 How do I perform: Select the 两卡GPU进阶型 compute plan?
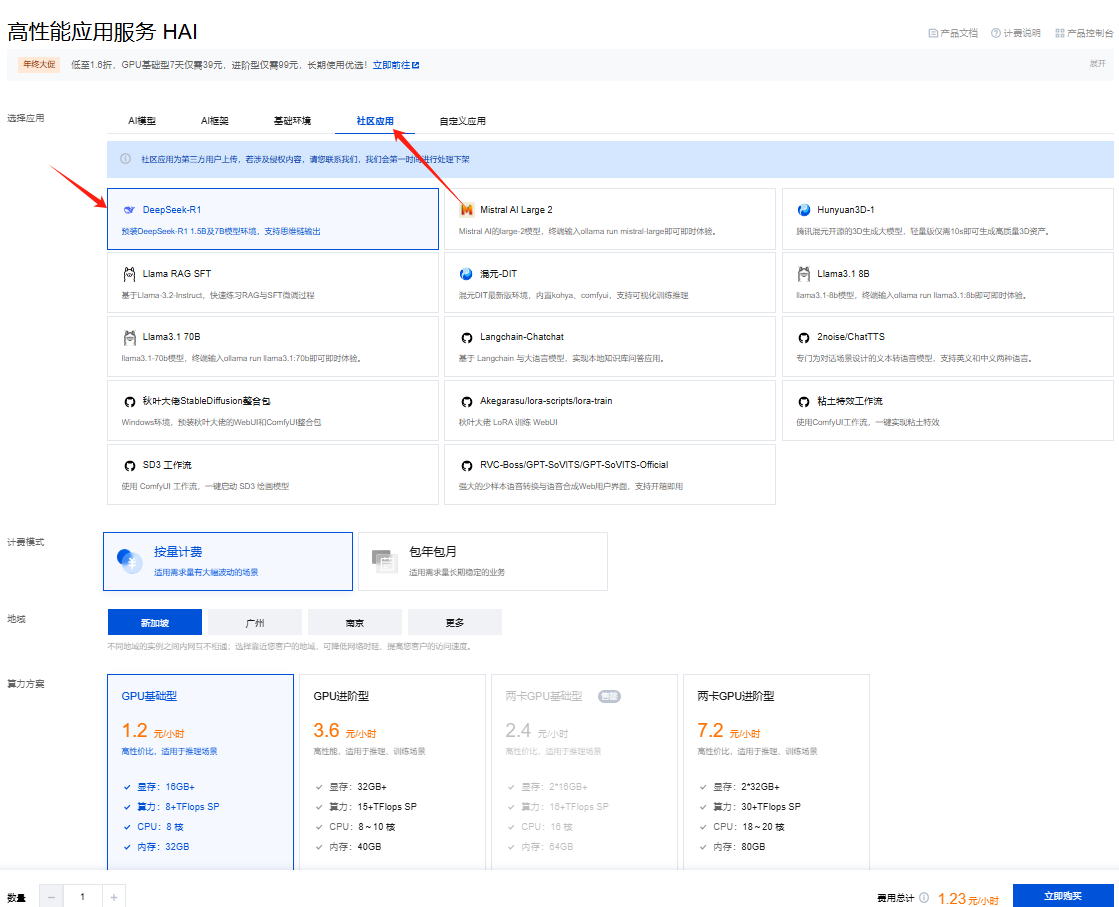(776, 772)
